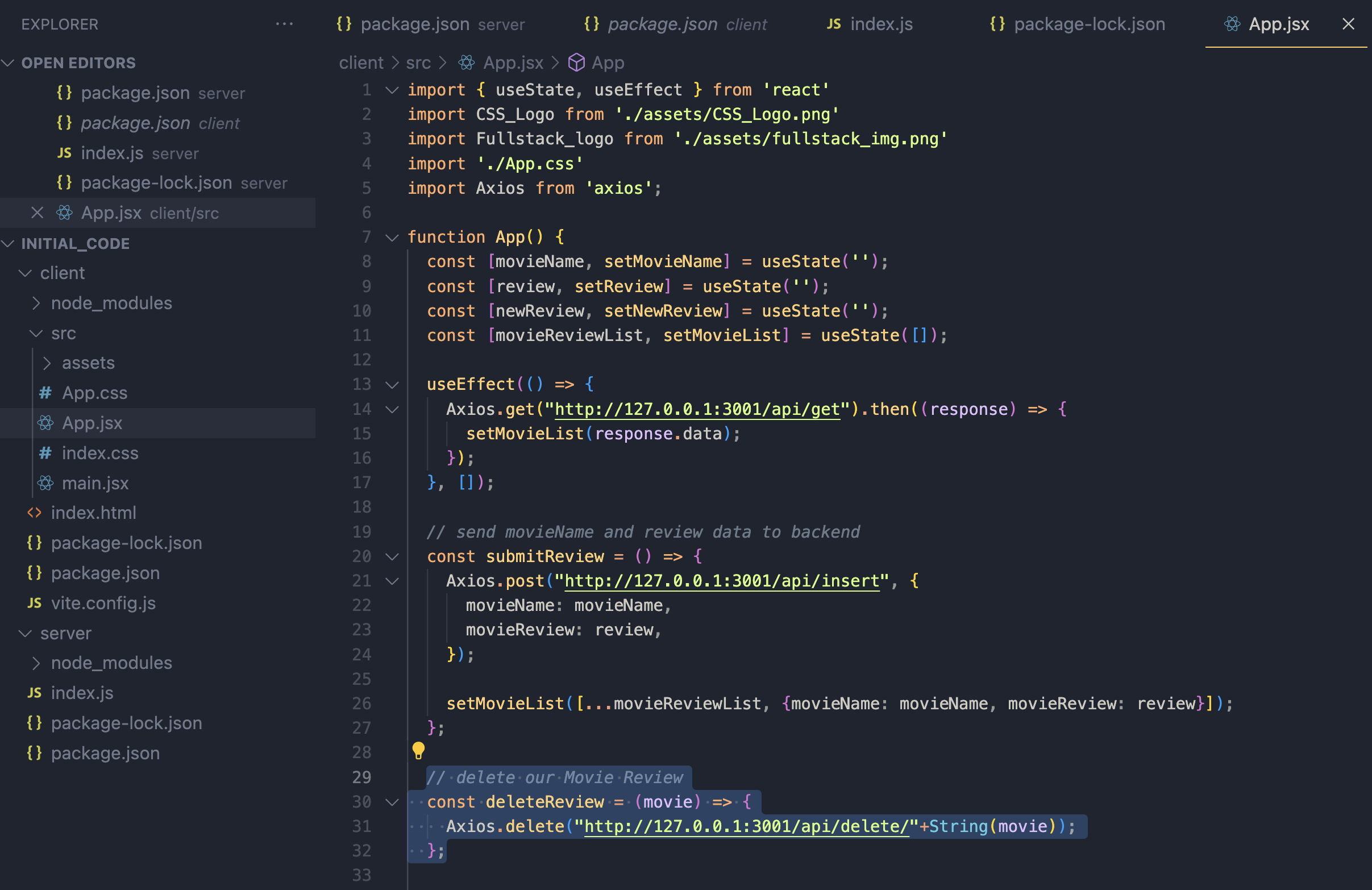Fold the deleteReview function at line 30

click(392, 802)
